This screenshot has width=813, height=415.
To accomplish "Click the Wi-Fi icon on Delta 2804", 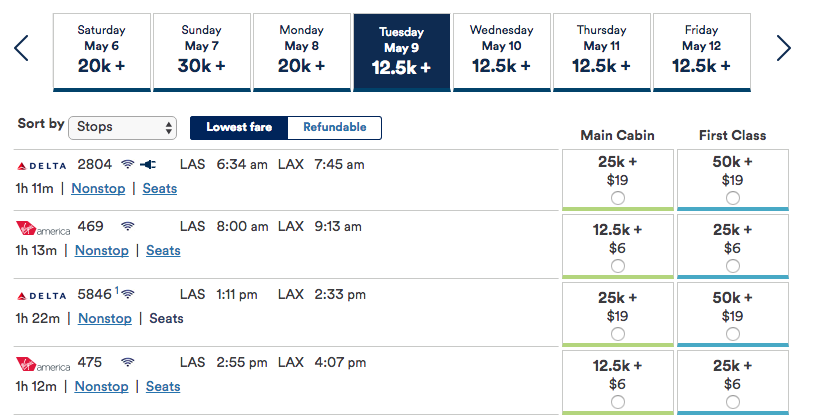I will pyautogui.click(x=128, y=164).
